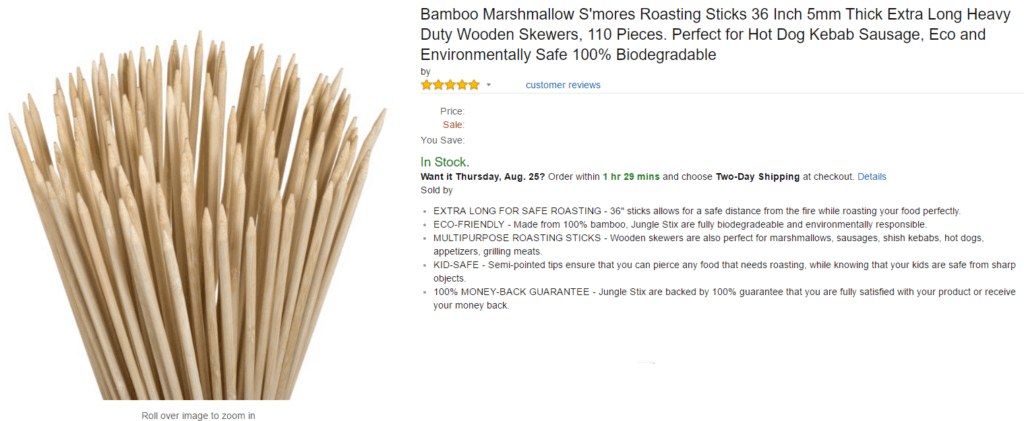Click the green "In Stock." status text

tap(445, 162)
